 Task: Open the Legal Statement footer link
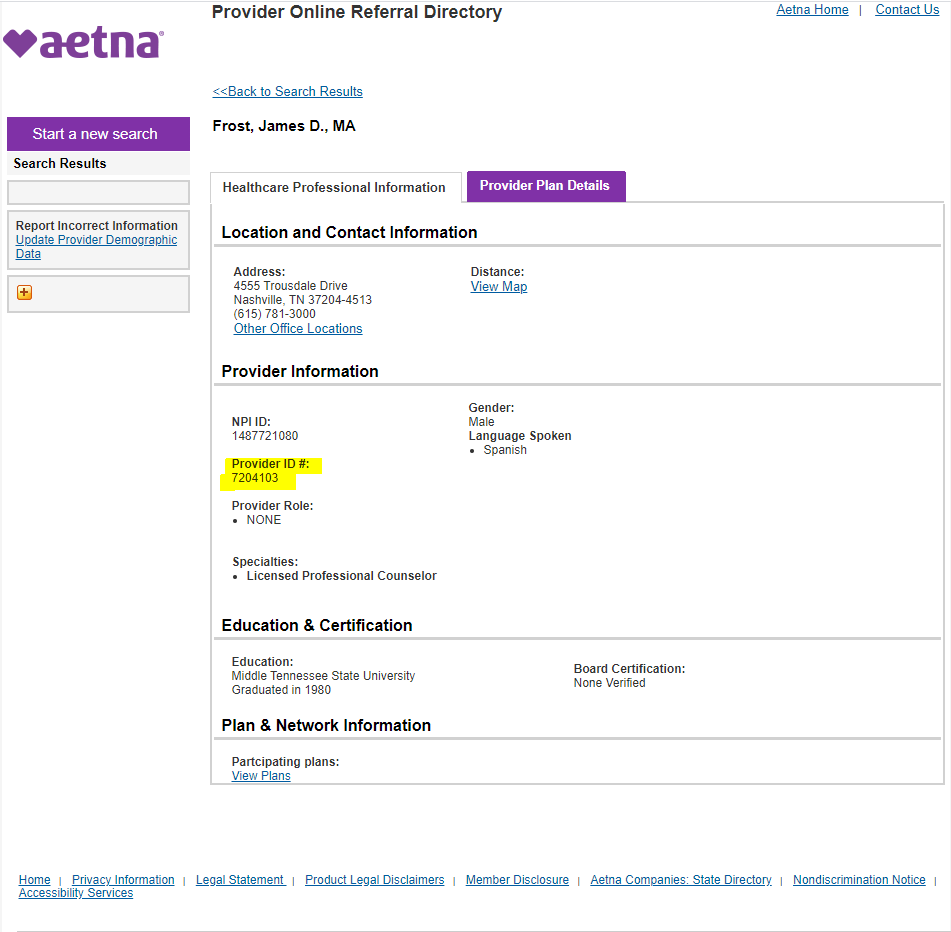click(240, 880)
